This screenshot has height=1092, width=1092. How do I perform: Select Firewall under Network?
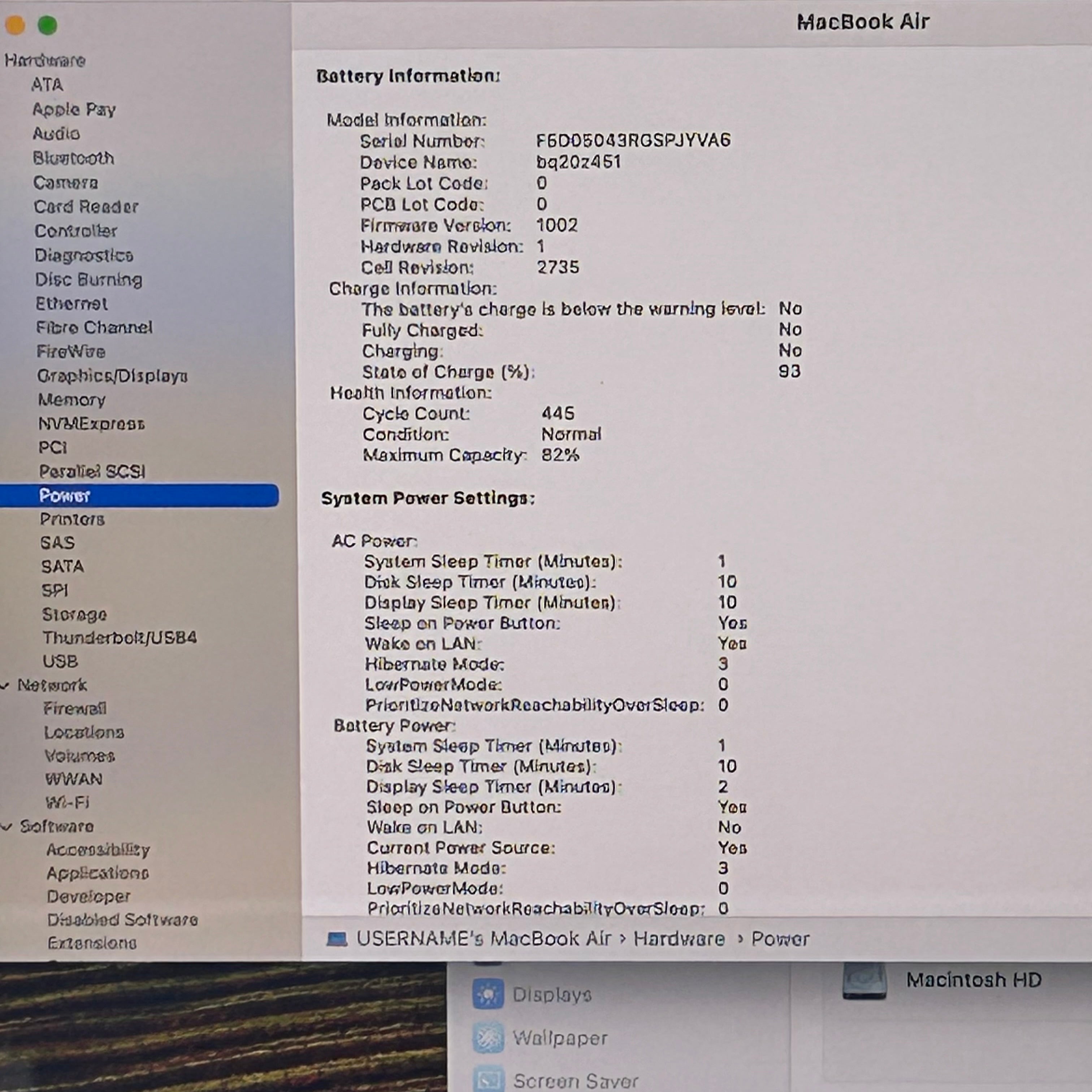[75, 708]
